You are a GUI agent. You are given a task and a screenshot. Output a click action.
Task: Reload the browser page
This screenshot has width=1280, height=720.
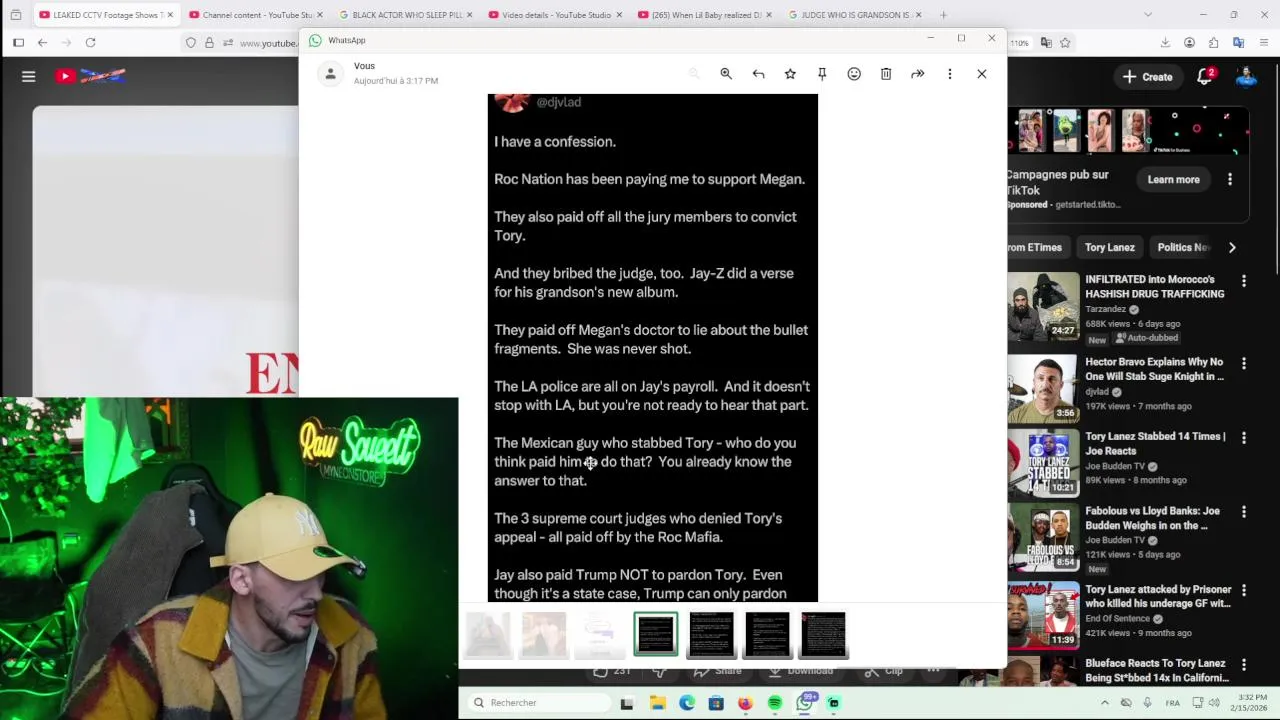point(90,42)
